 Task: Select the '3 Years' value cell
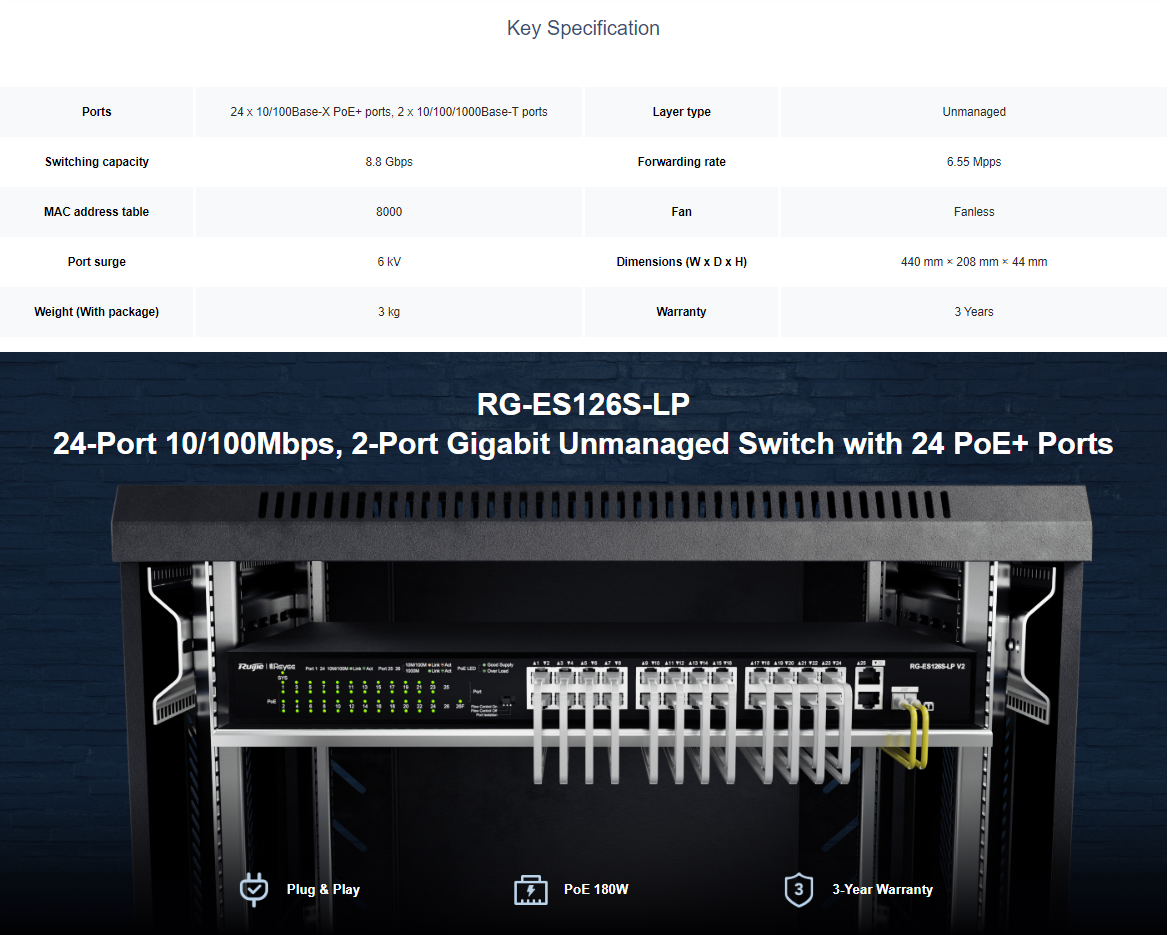click(x=974, y=312)
